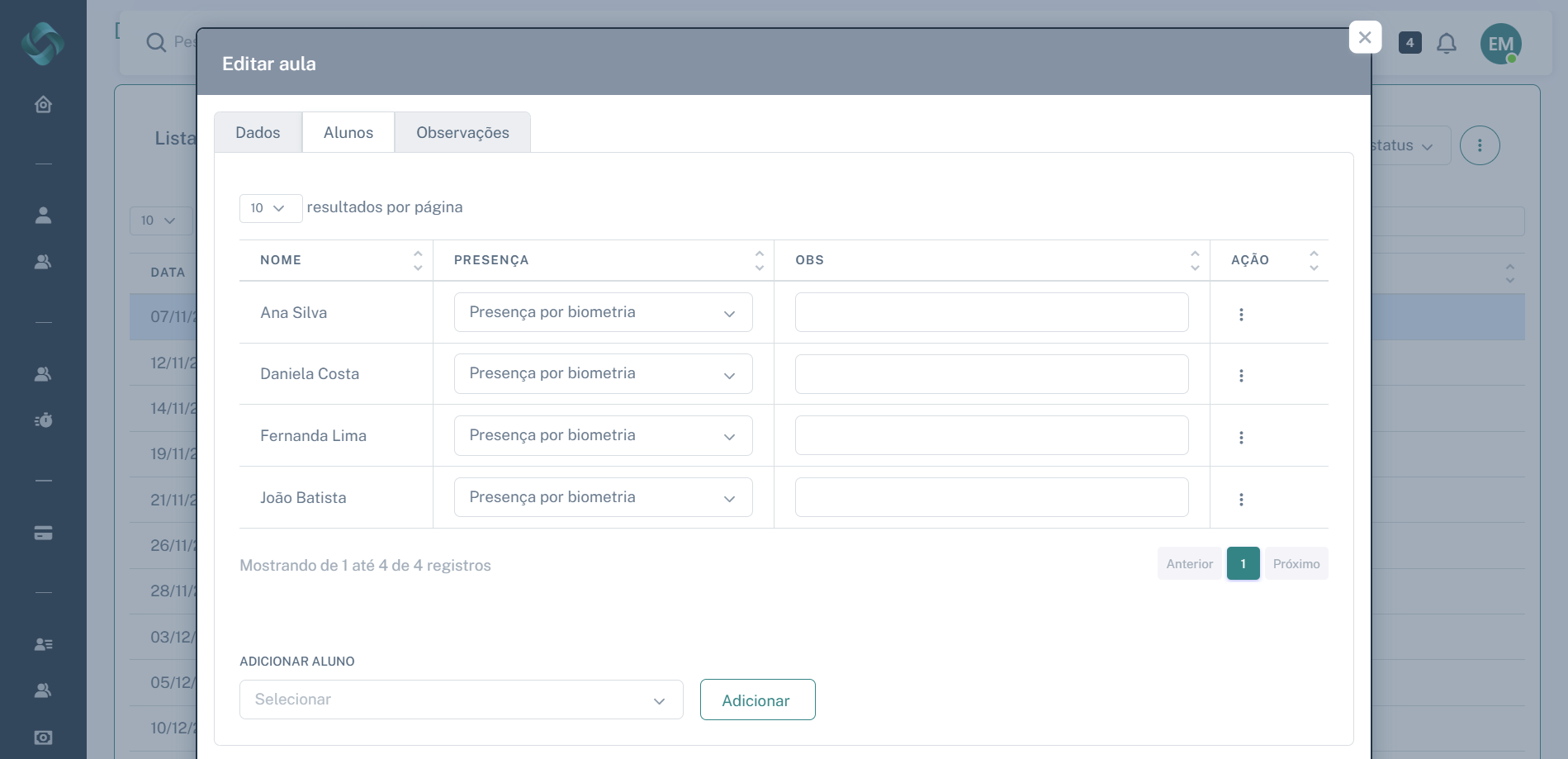Open actions menu for Daniela Costa
The width and height of the screenshot is (1568, 759).
(1240, 376)
